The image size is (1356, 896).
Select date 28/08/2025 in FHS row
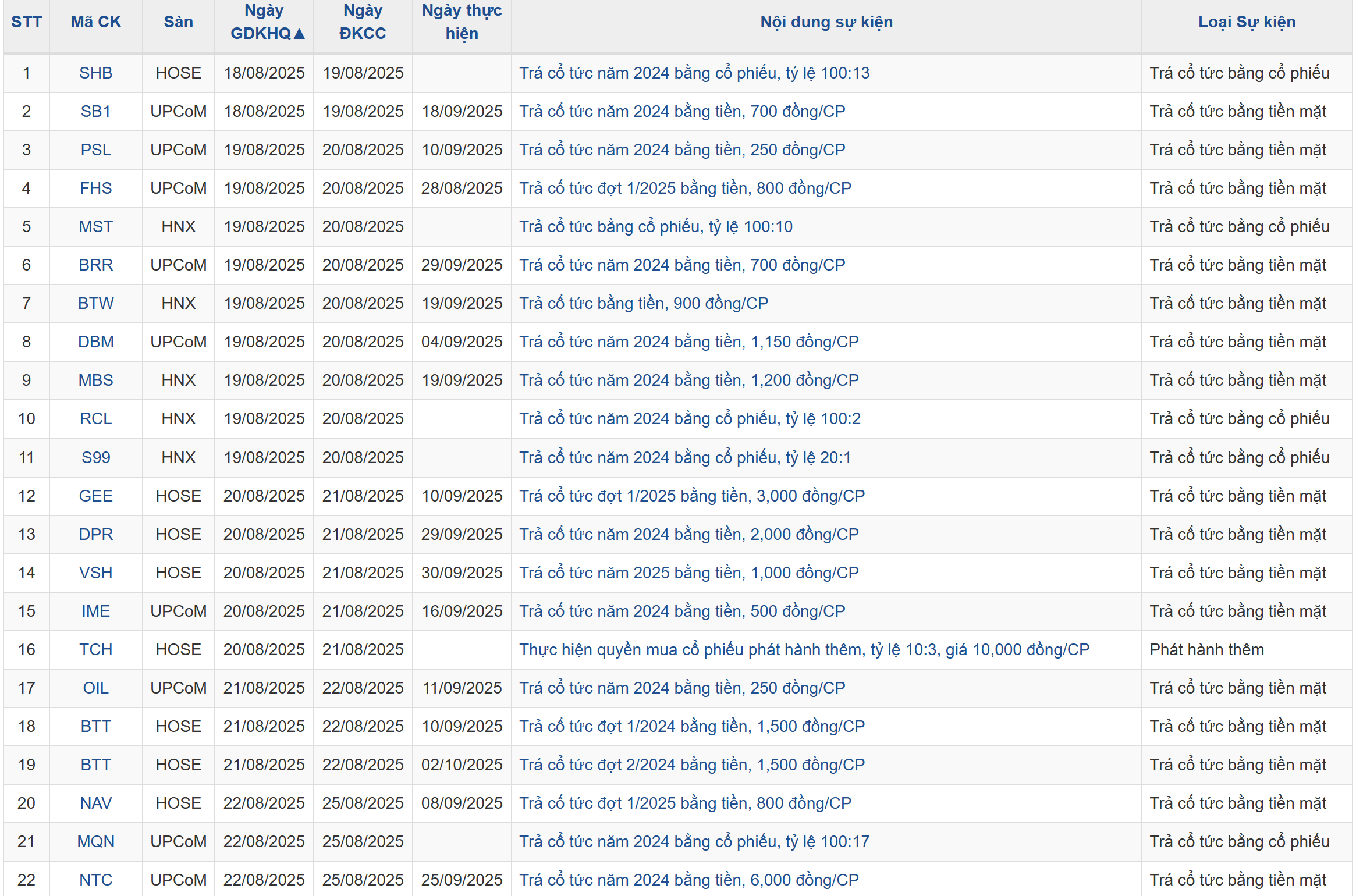click(x=462, y=189)
